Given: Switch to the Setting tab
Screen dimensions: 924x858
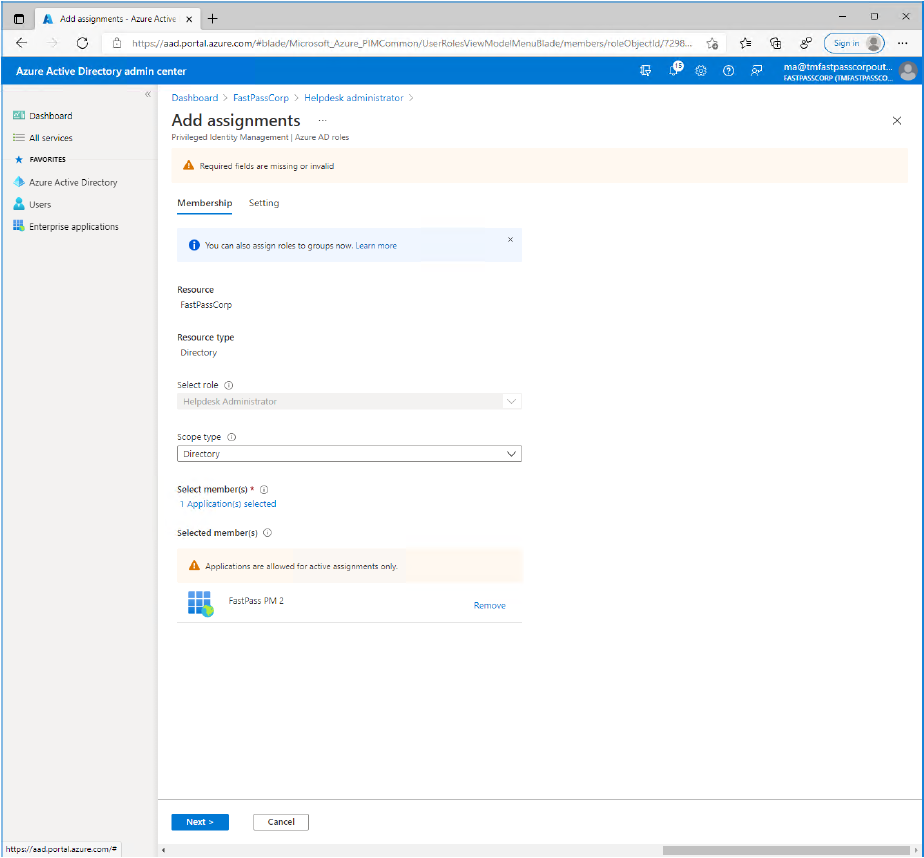Looking at the screenshot, I should pyautogui.click(x=264, y=203).
